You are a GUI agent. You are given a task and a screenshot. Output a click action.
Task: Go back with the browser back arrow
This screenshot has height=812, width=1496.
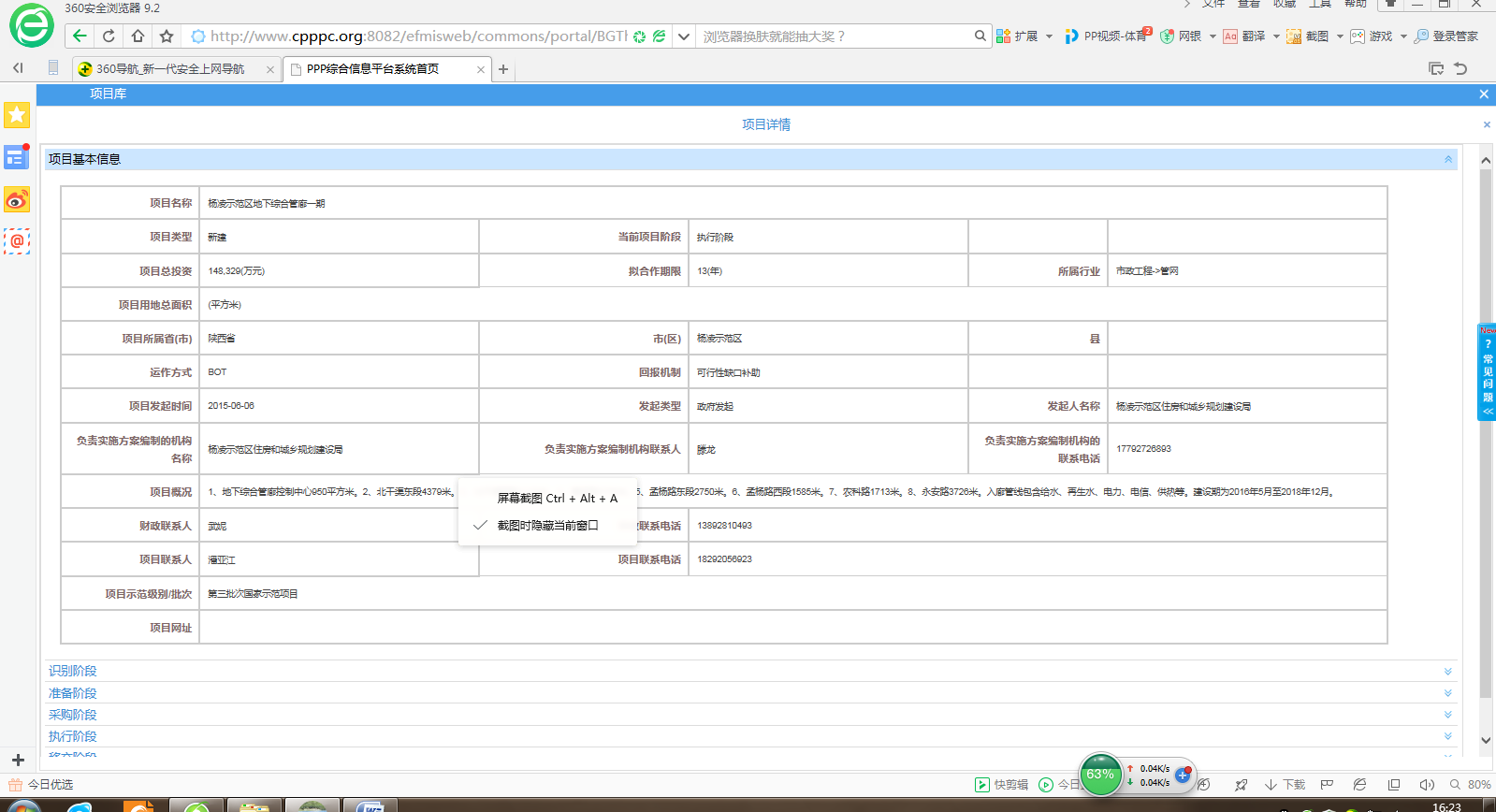pyautogui.click(x=80, y=36)
